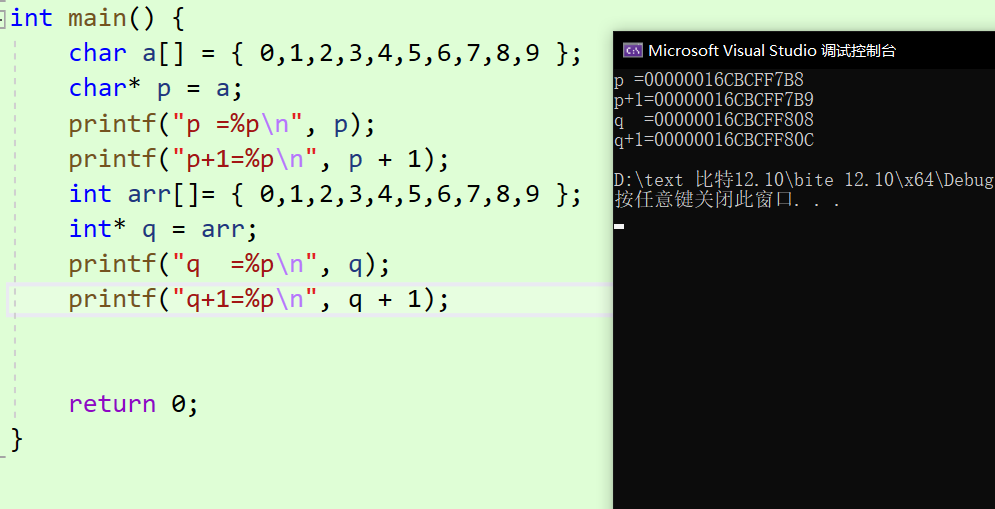This screenshot has height=509, width=995.
Task: Click the path line starting 'D:\text'
Action: (803, 180)
